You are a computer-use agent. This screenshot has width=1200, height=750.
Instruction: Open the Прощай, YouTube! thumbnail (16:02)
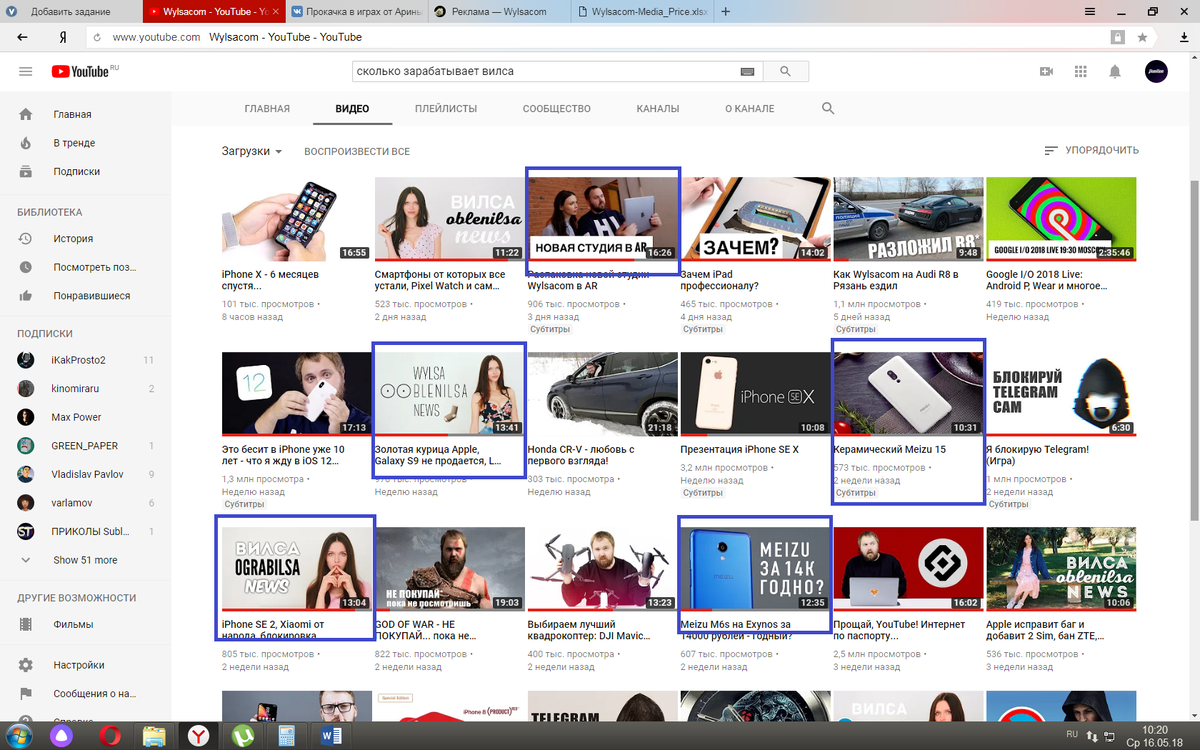pyautogui.click(x=907, y=569)
